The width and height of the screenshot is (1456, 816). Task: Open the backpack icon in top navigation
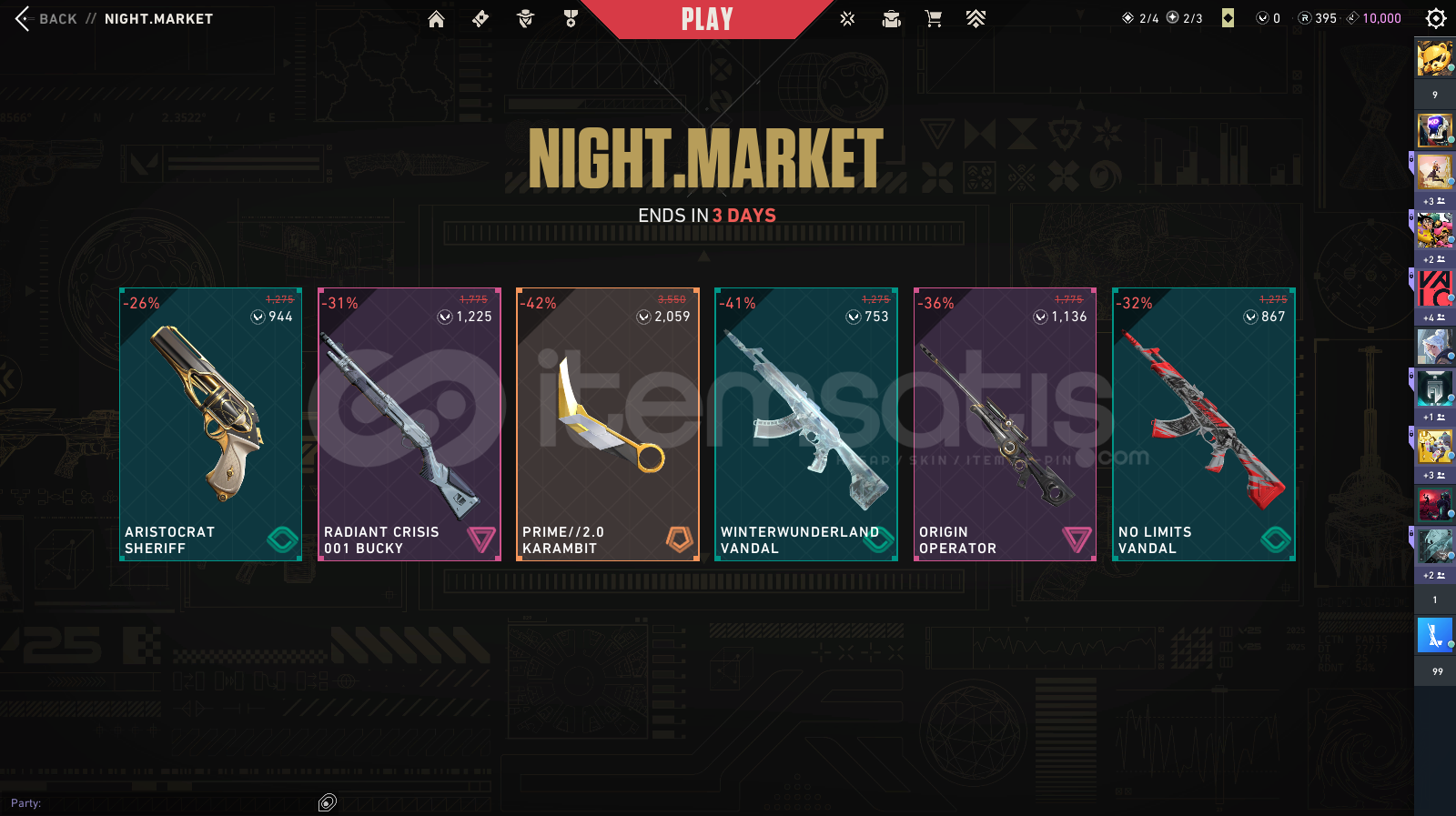click(892, 19)
